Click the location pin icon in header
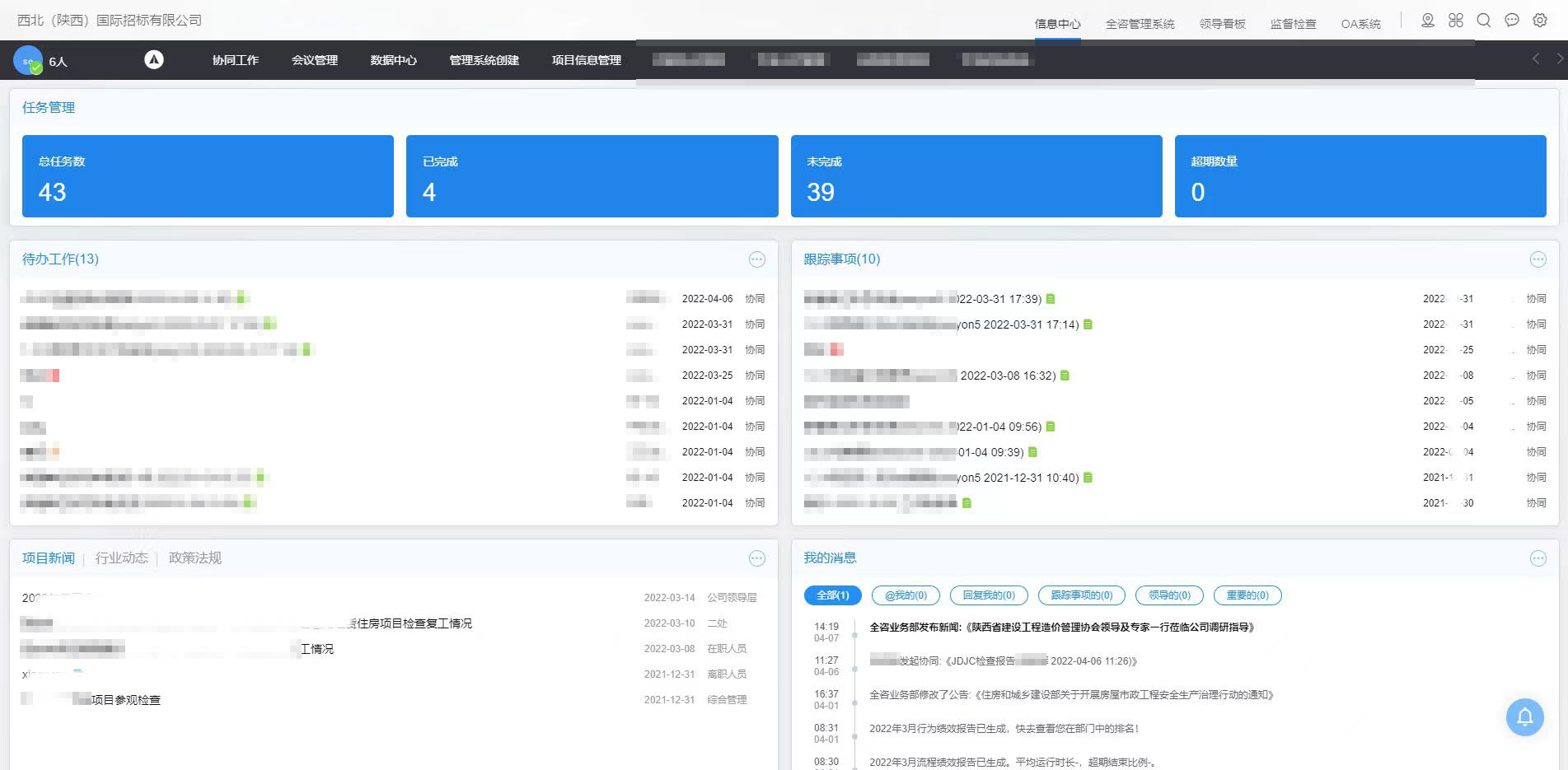The height and width of the screenshot is (770, 1568). [1428, 21]
